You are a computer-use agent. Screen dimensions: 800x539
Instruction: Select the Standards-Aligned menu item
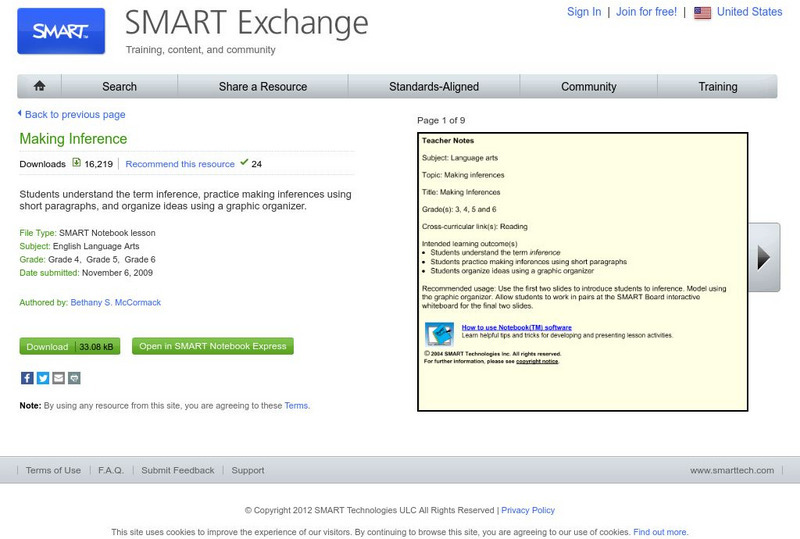[x=433, y=87]
